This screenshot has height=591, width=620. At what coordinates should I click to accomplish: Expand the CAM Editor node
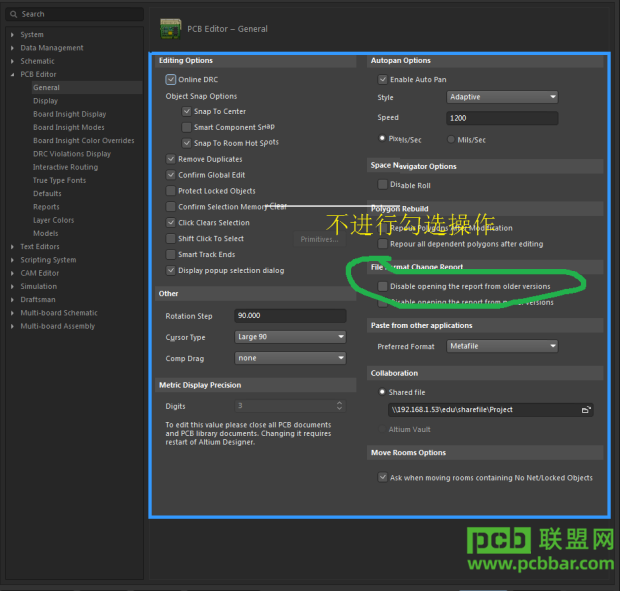point(12,273)
